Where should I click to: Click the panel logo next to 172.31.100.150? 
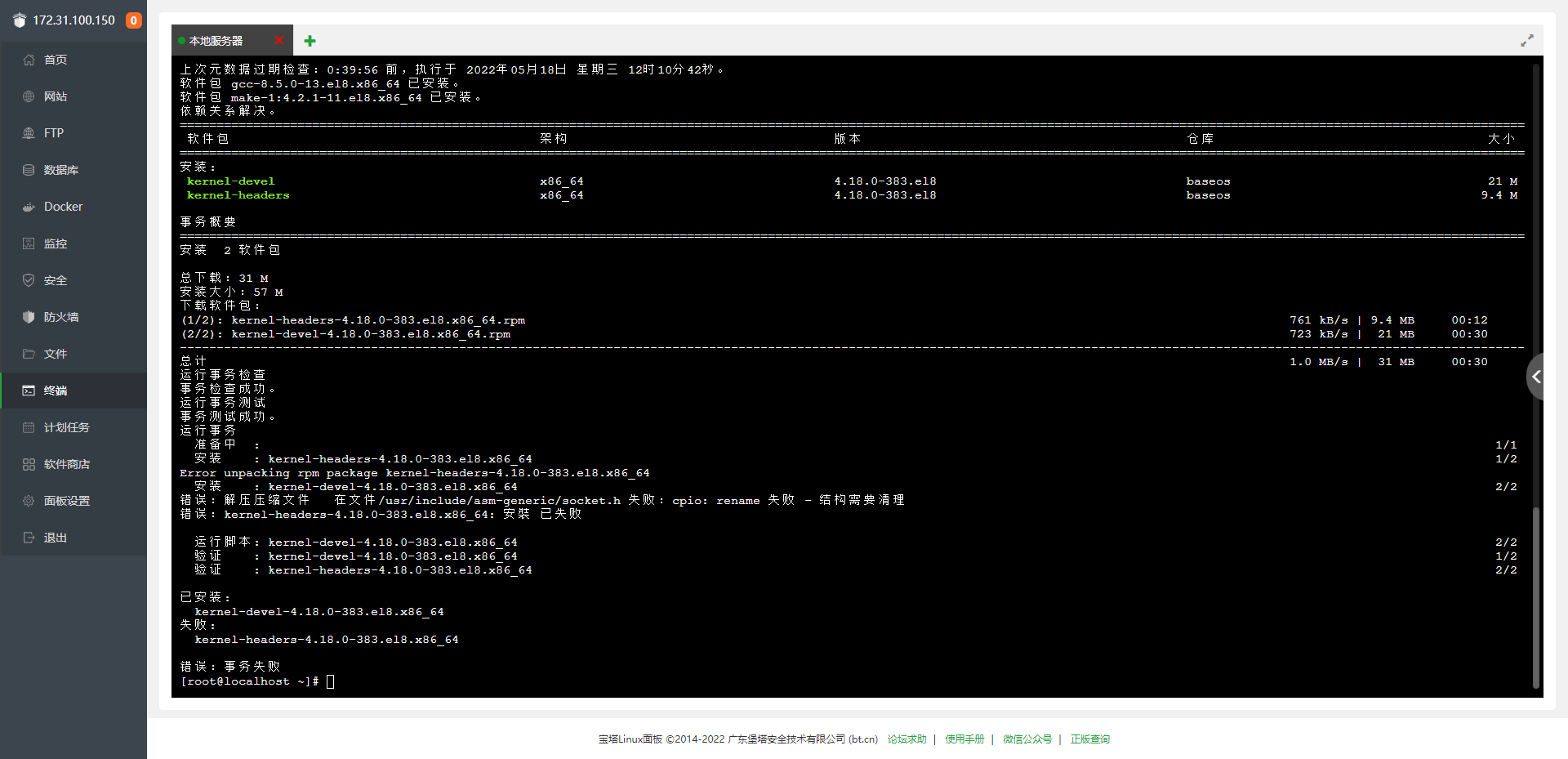(x=20, y=20)
